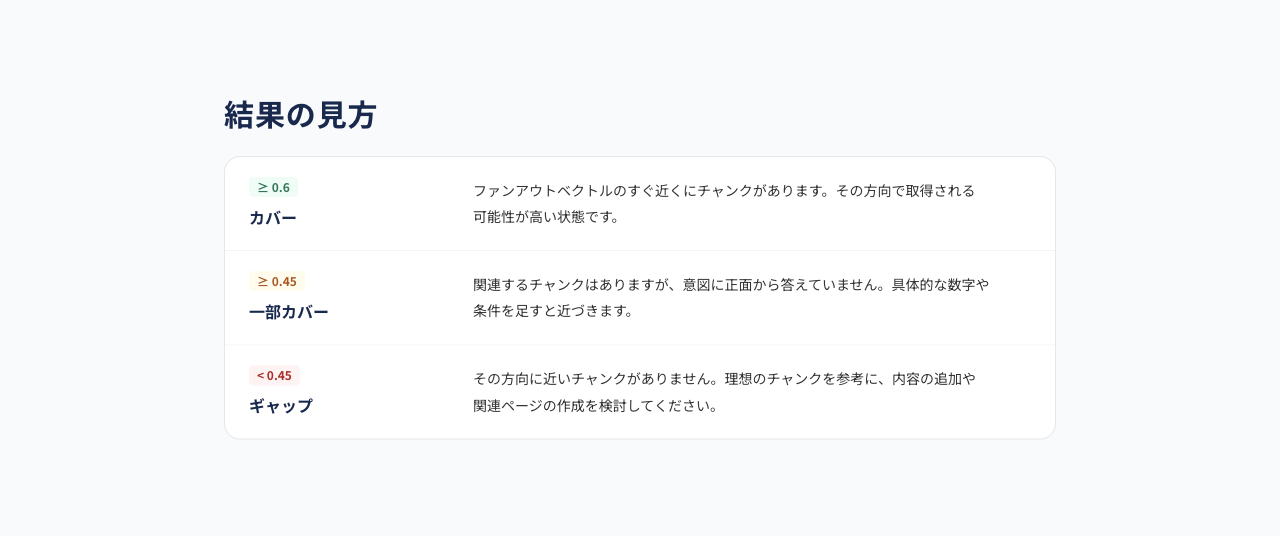Click the 'の' character in the page heading
Image resolution: width=1280 pixels, height=536 pixels.
pyautogui.click(x=300, y=116)
